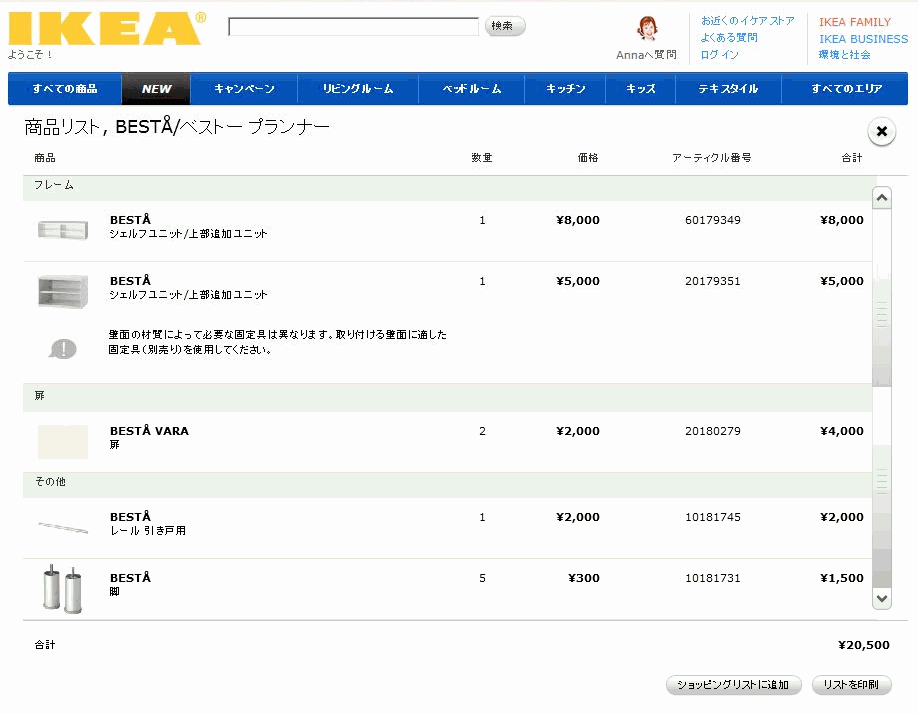
Task: Click the BESTÅ VARA door thumbnail
Action: click(63, 441)
